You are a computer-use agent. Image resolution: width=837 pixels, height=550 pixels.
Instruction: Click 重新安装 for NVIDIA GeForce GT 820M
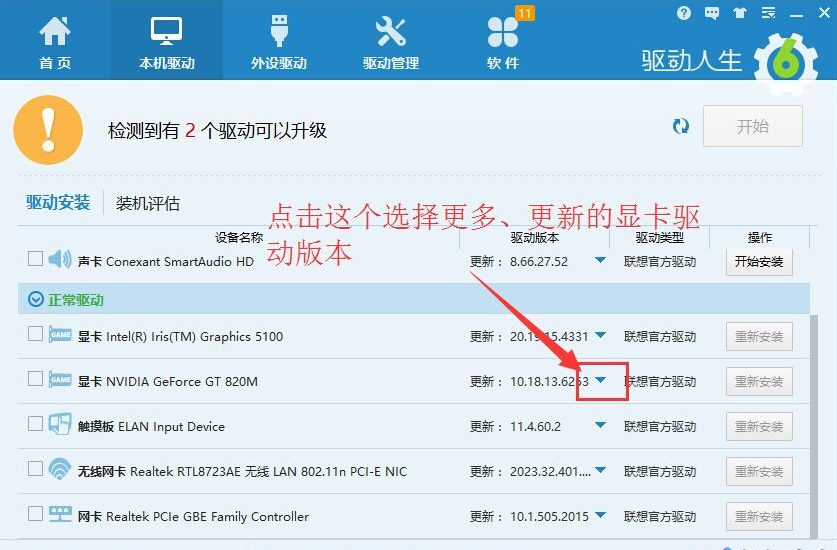[x=759, y=382]
